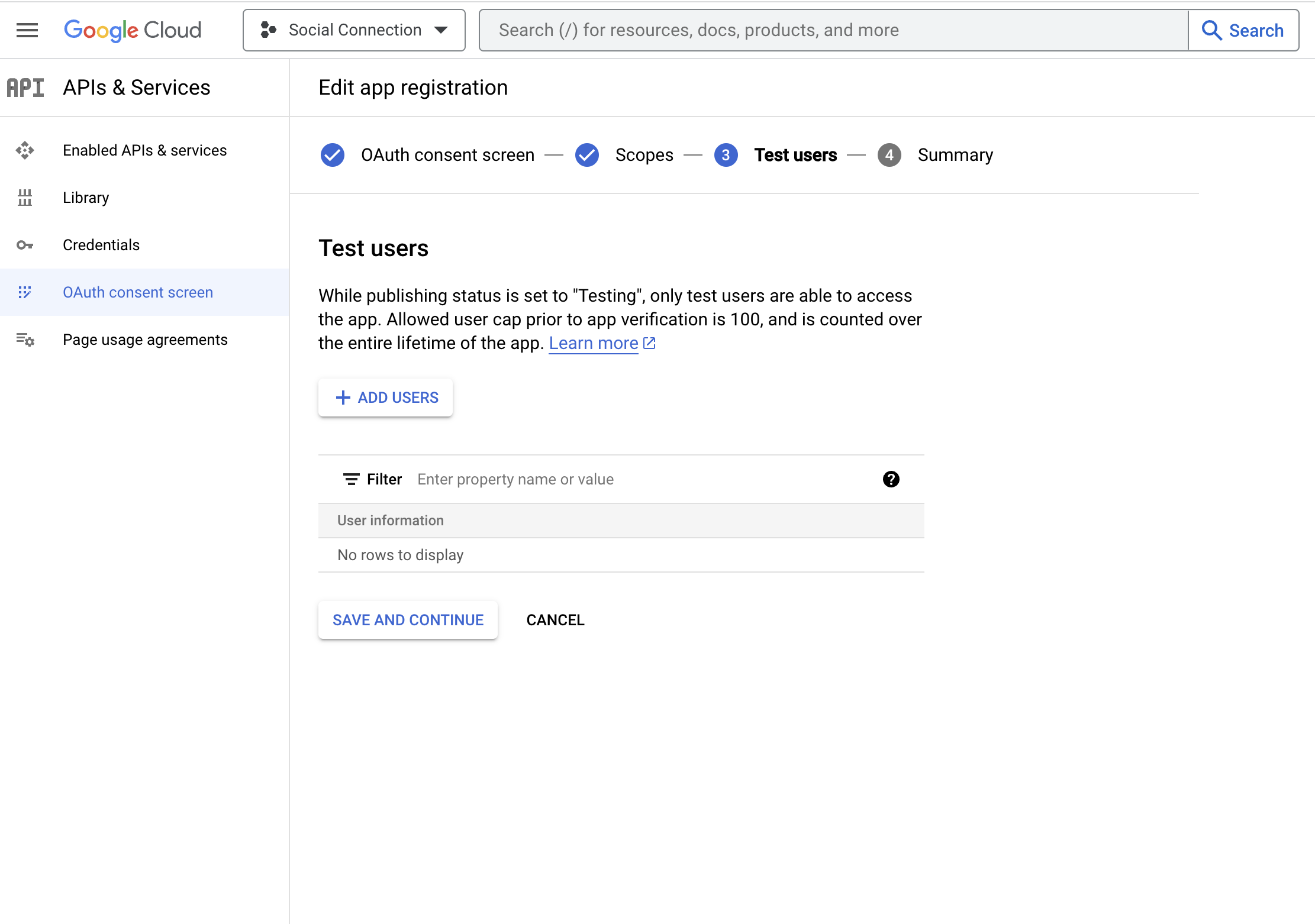This screenshot has height=924, width=1315.
Task: Click the help question mark icon
Action: click(890, 479)
